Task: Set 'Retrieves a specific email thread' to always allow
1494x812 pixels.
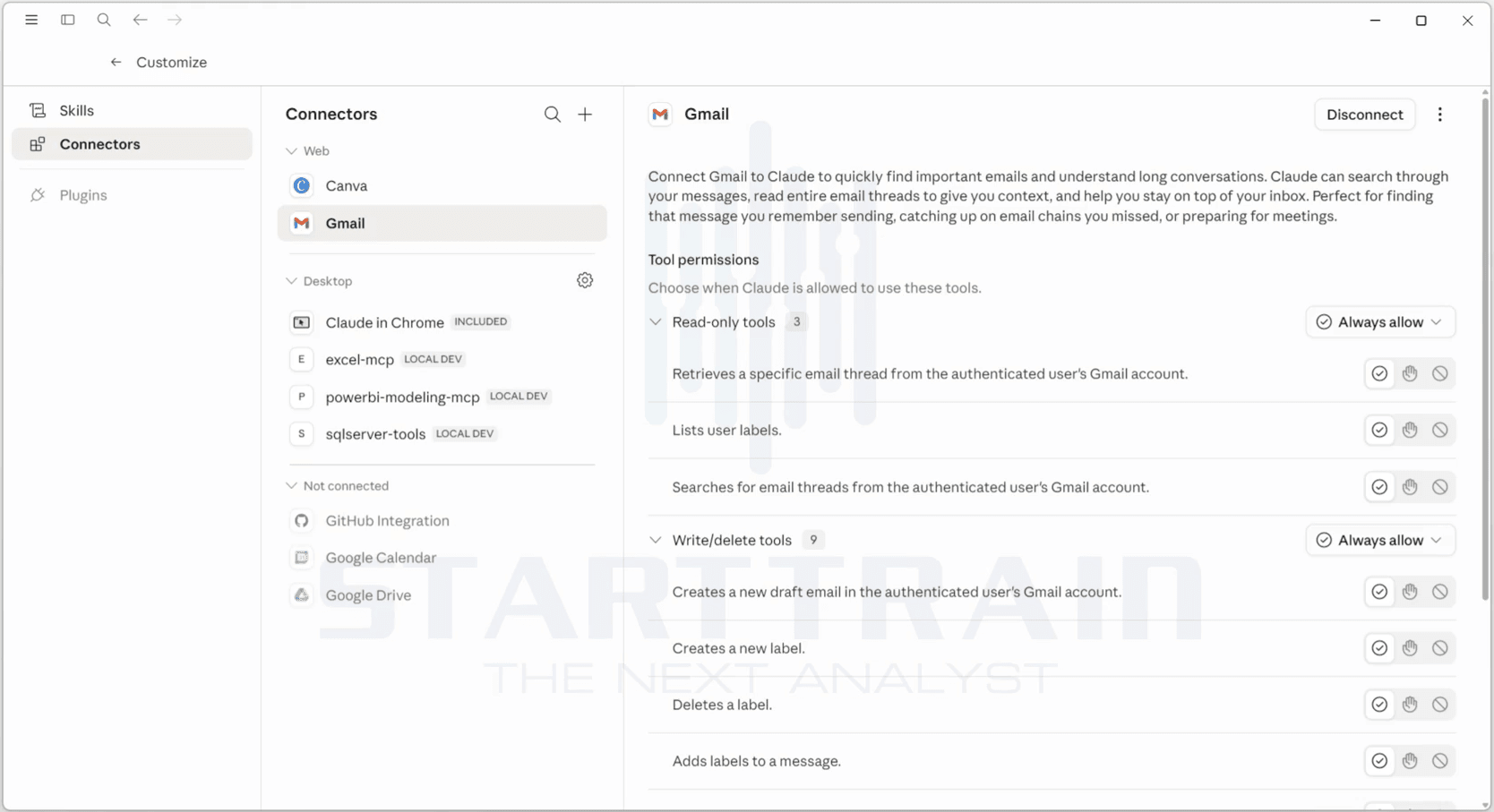Action: click(1380, 373)
